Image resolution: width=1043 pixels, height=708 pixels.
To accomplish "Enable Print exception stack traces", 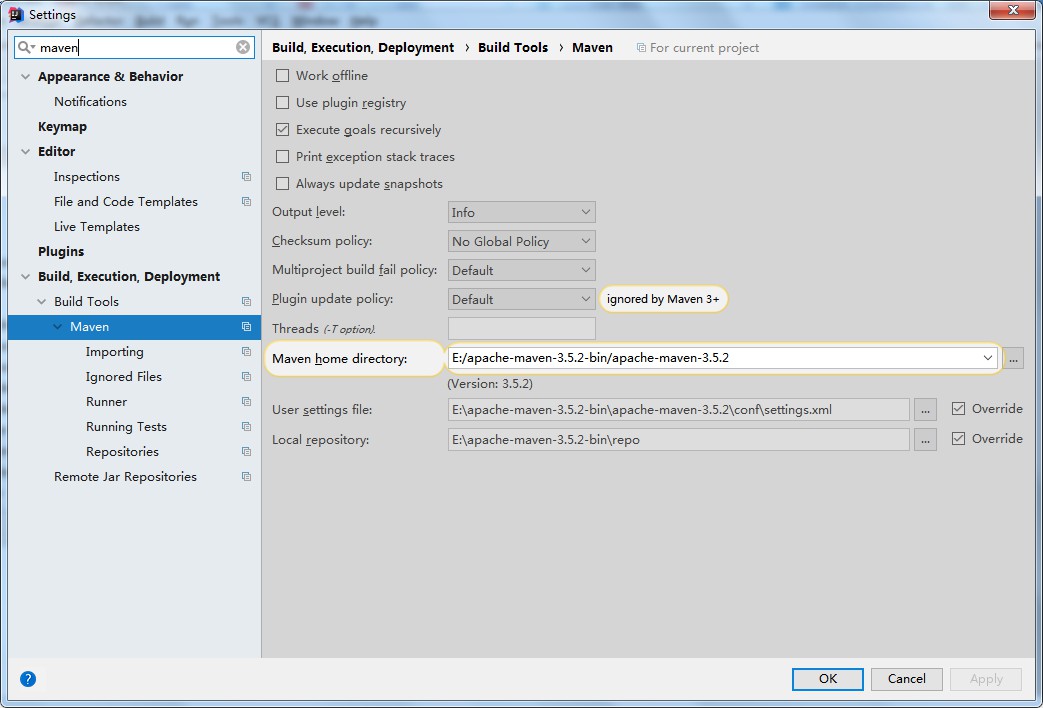I will [283, 156].
